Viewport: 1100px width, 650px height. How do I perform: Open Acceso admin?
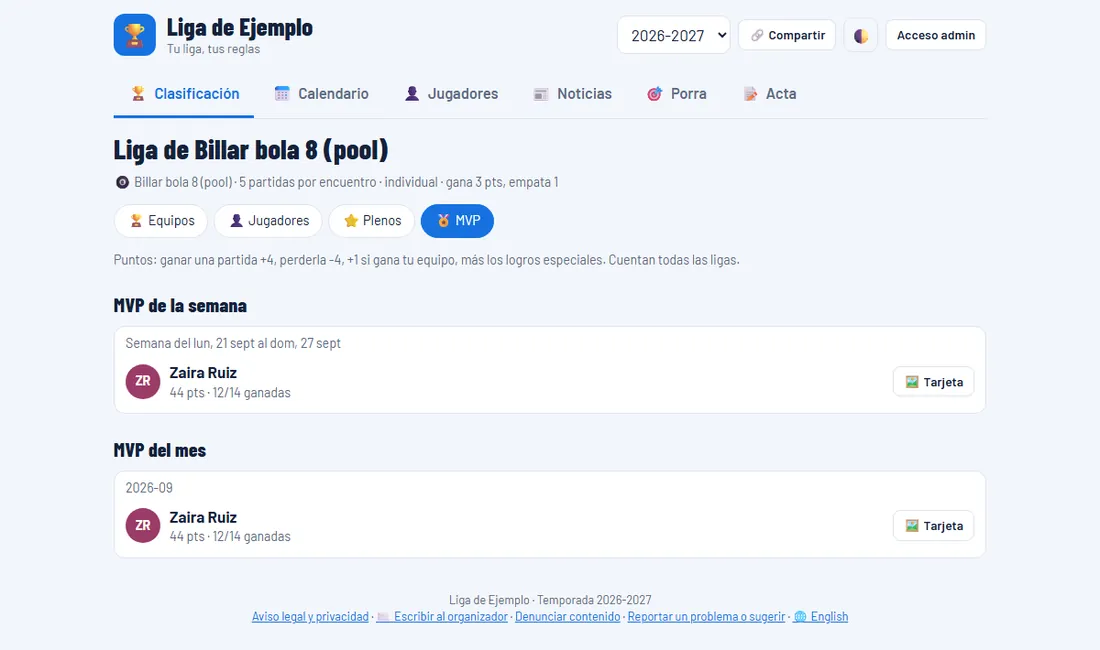pyautogui.click(x=936, y=35)
